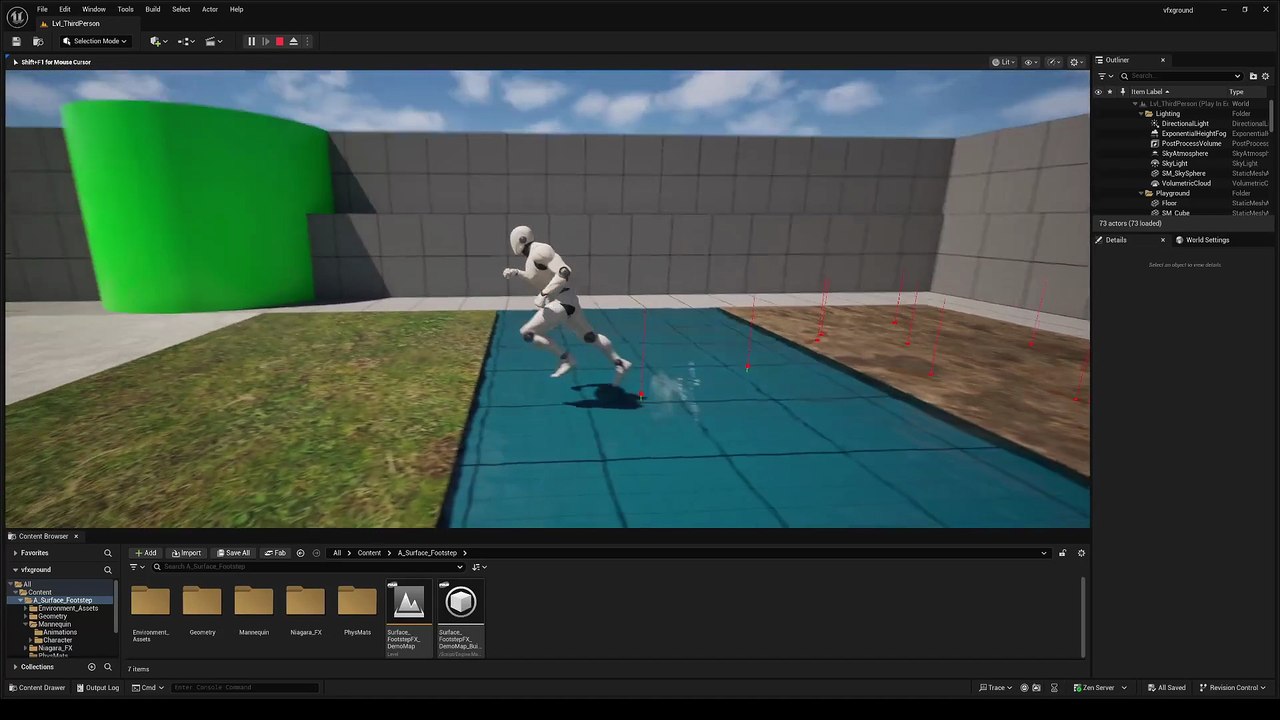The width and height of the screenshot is (1280, 720).
Task: Open the Revision Control dropdown
Action: 1233,687
